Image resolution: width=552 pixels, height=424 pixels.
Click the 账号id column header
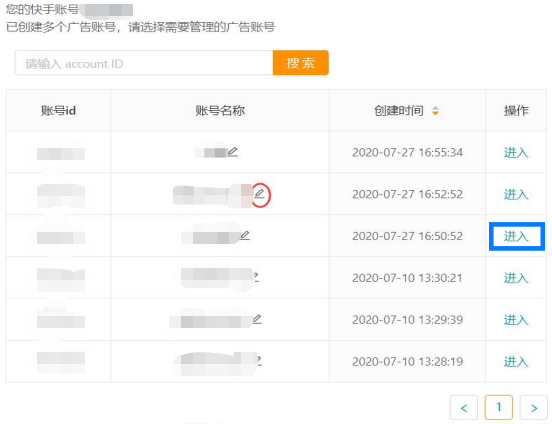point(58,111)
